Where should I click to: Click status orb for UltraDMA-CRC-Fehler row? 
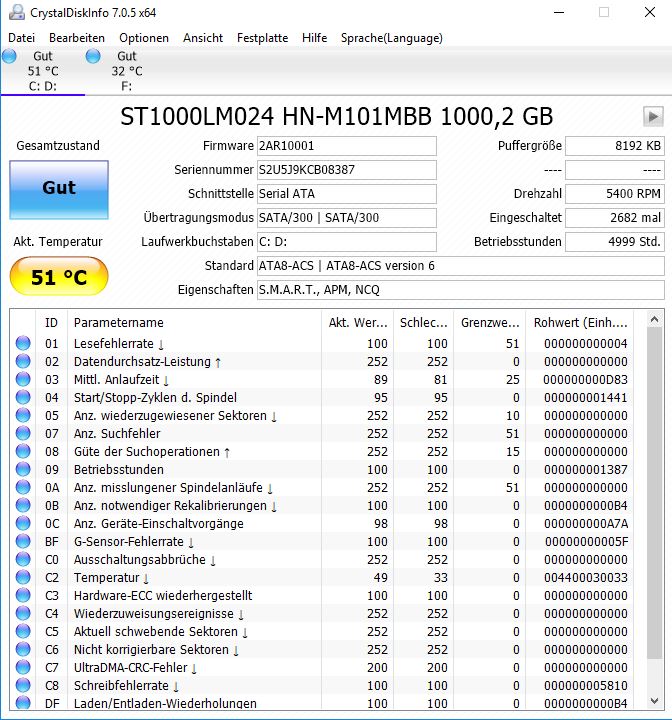23,667
